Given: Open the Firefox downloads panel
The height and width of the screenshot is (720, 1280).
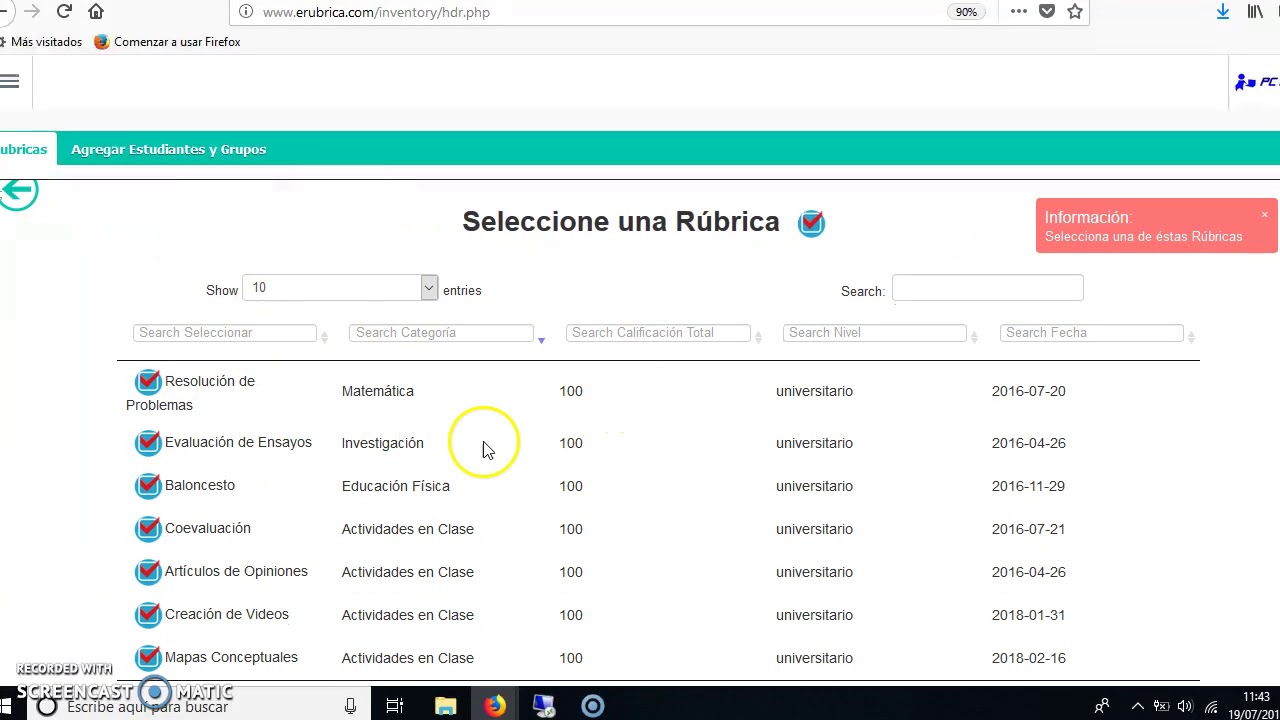Looking at the screenshot, I should tap(1223, 12).
